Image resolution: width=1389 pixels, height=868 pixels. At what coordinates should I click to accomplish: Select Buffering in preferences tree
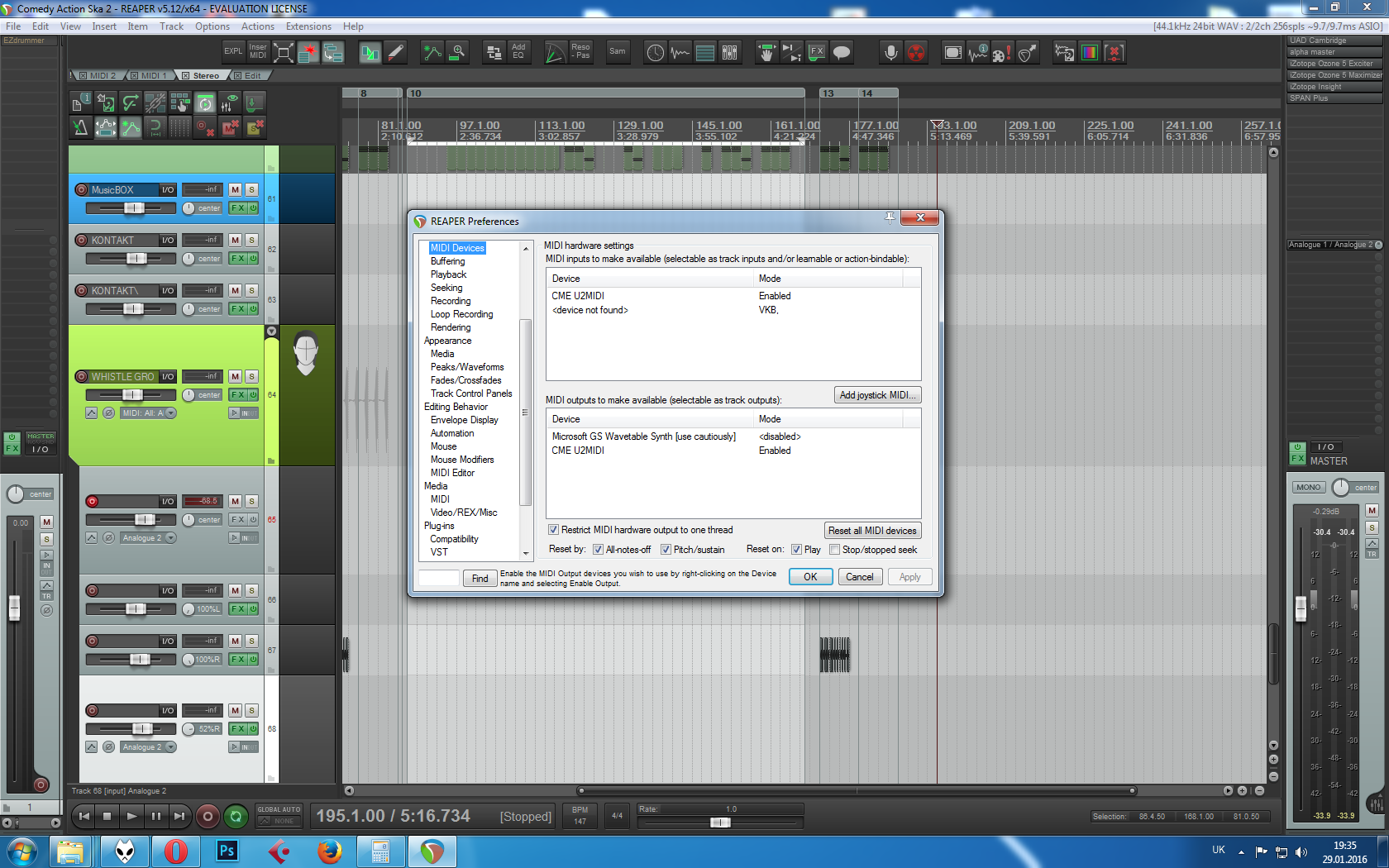447,261
